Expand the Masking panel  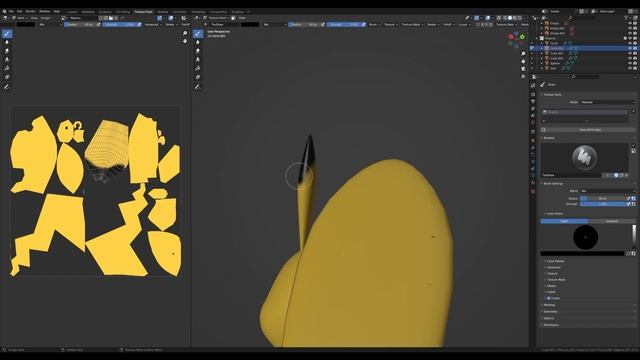coord(549,305)
